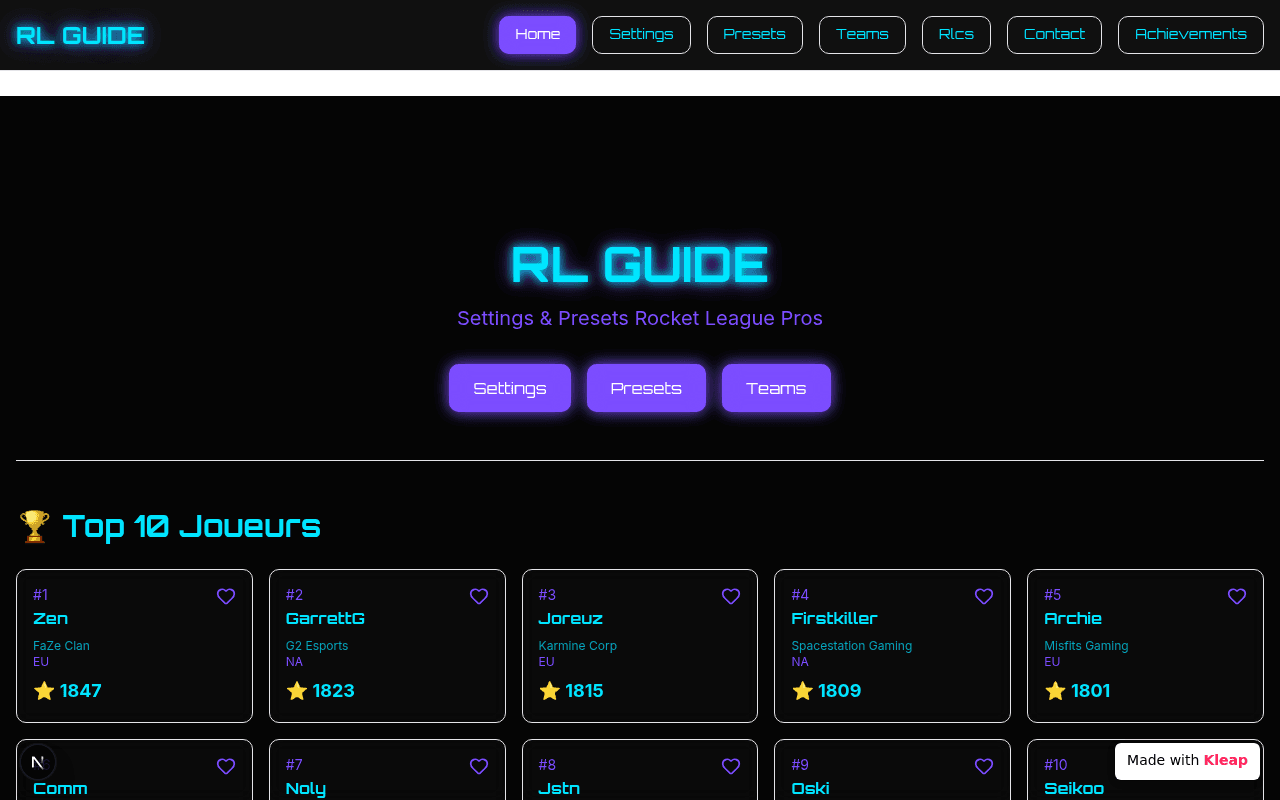1280x800 pixels.
Task: Click the Comm player name
Action: pyautogui.click(x=60, y=789)
